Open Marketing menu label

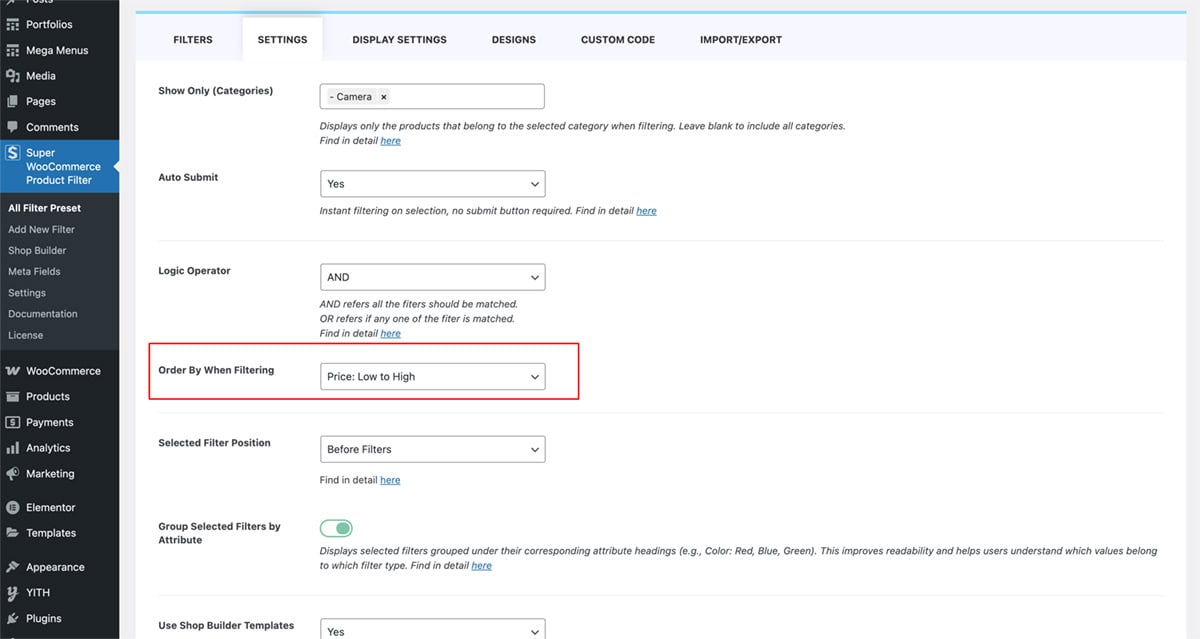pos(50,474)
